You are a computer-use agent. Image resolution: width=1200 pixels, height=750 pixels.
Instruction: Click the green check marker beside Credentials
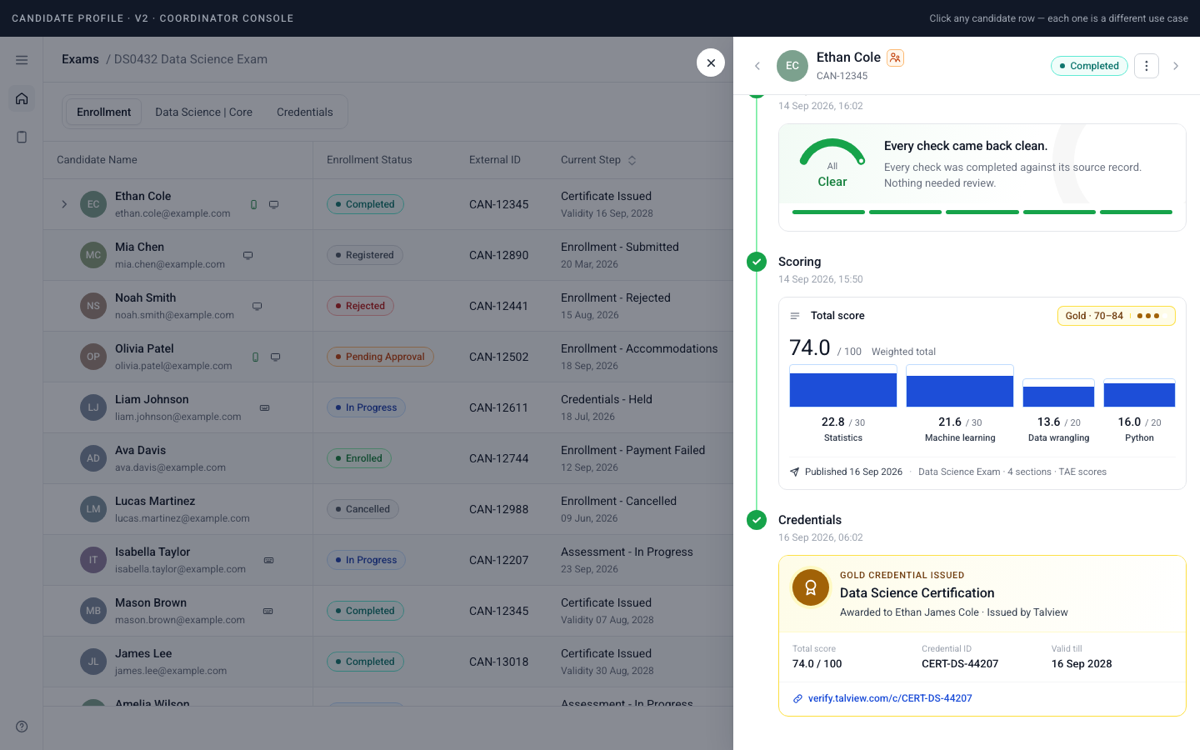click(757, 520)
